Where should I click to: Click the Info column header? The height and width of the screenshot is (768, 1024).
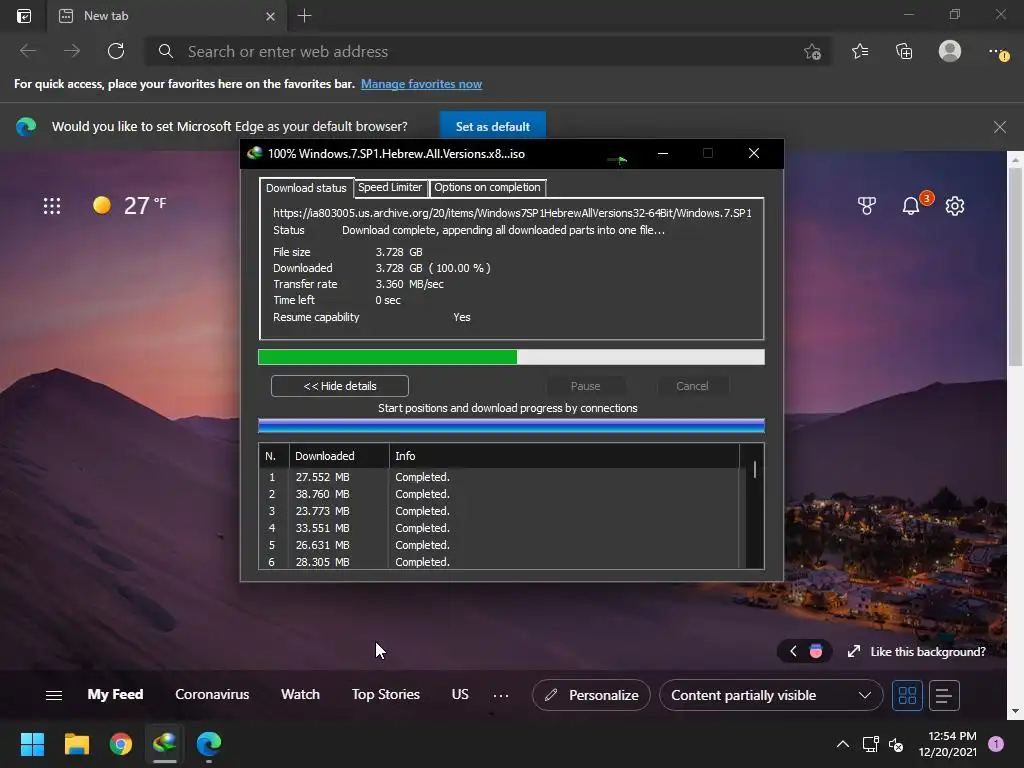tap(564, 456)
